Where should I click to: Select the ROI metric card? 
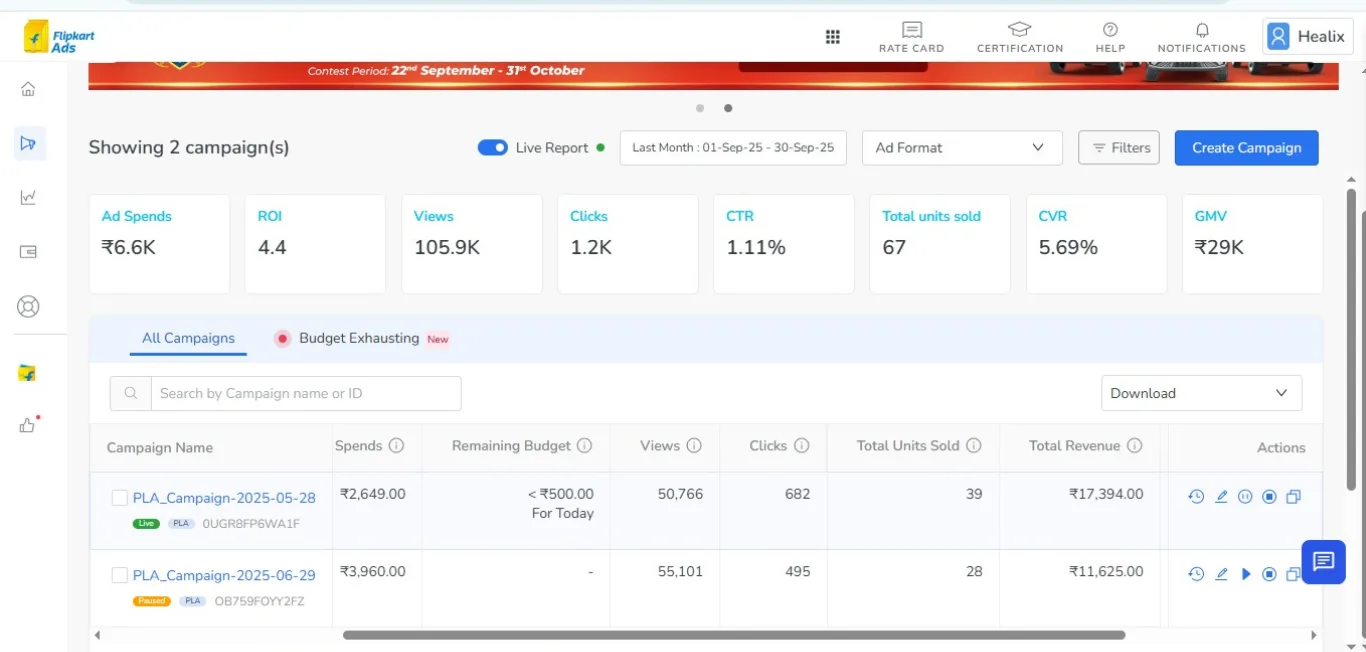(315, 244)
